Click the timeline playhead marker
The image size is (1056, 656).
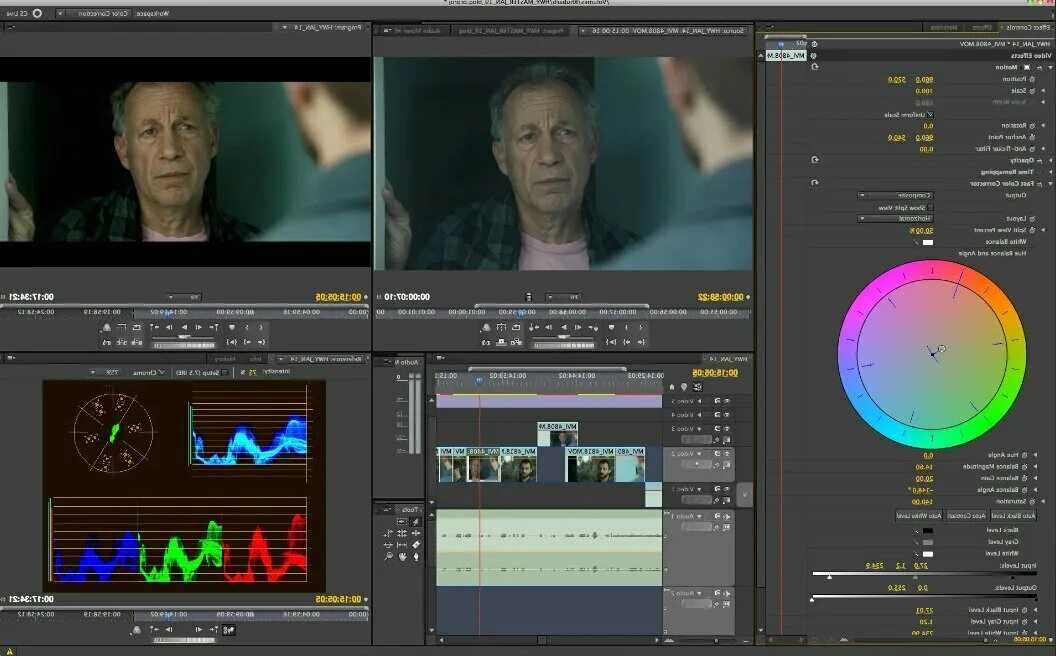click(x=479, y=381)
